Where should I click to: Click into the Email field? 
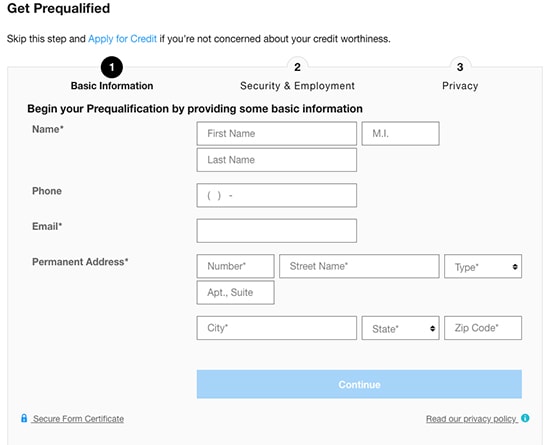click(277, 231)
